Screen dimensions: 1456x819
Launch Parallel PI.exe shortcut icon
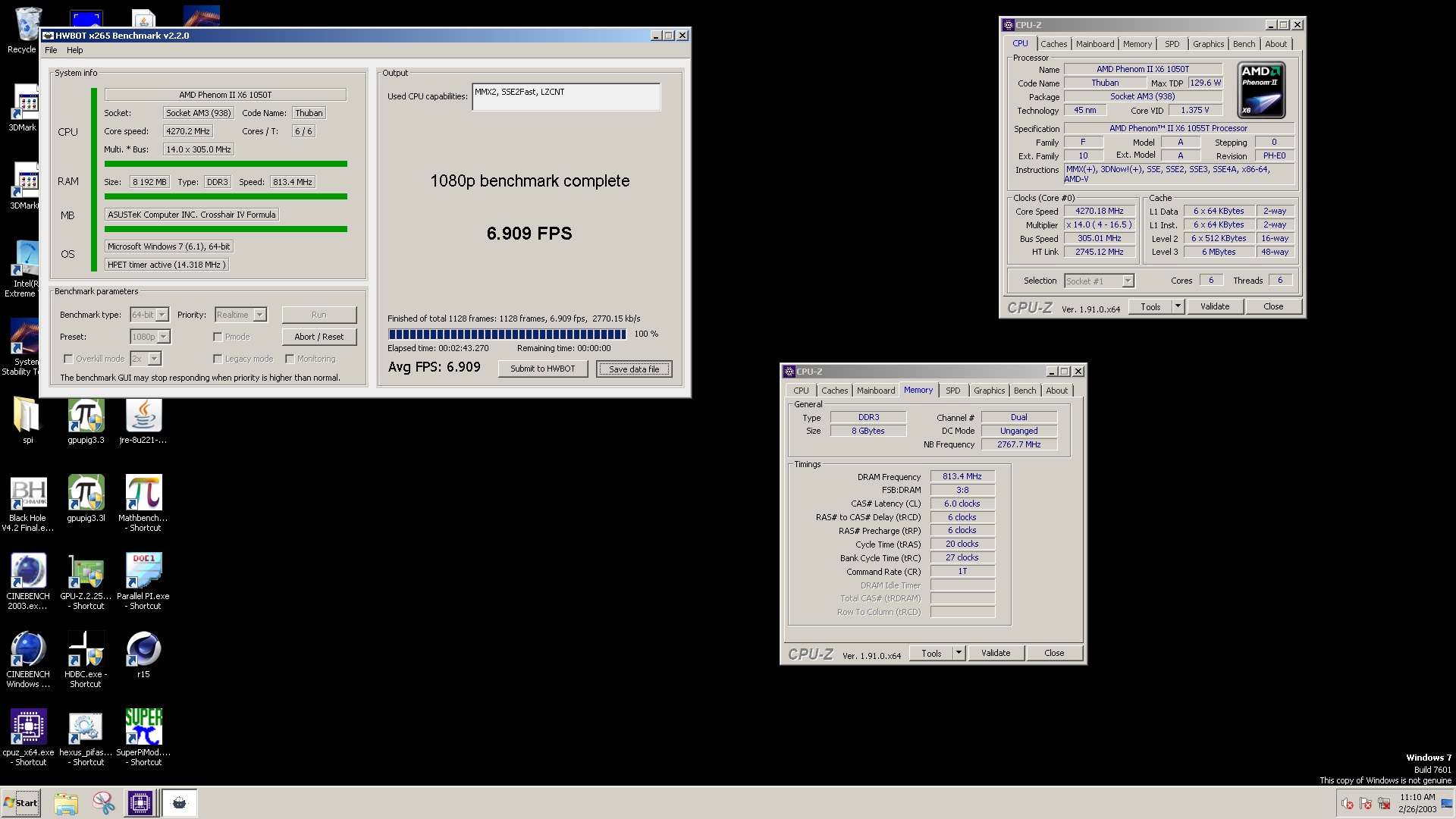click(x=143, y=581)
